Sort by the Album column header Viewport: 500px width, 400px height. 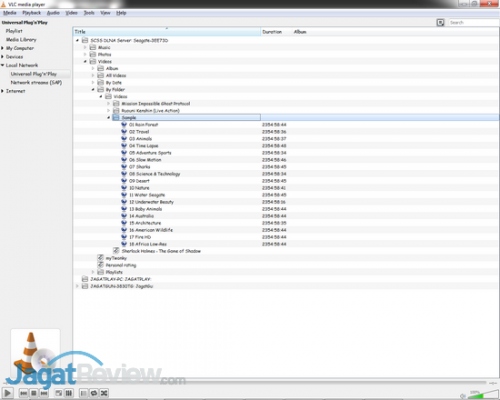(x=300, y=32)
